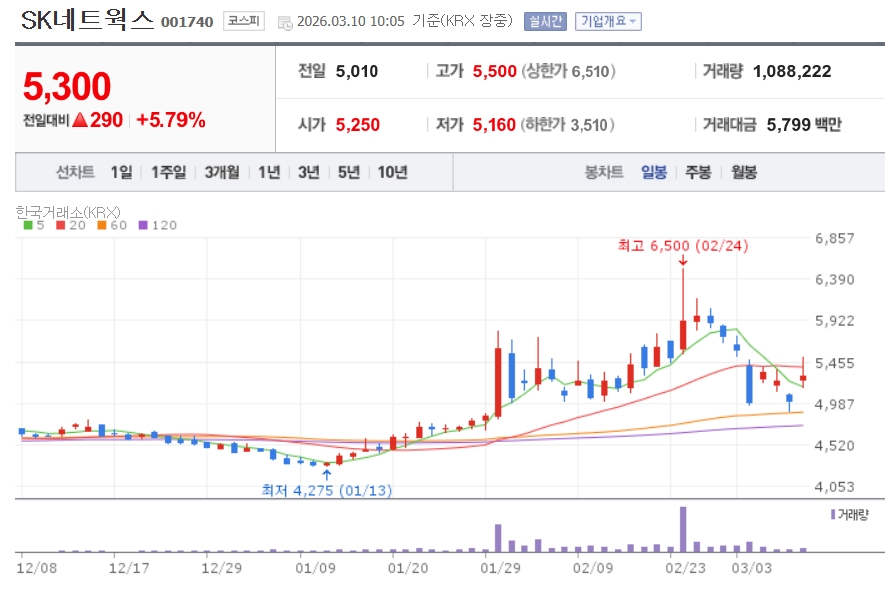
Task: Select the 1년 line chart tab
Action: coord(269,172)
